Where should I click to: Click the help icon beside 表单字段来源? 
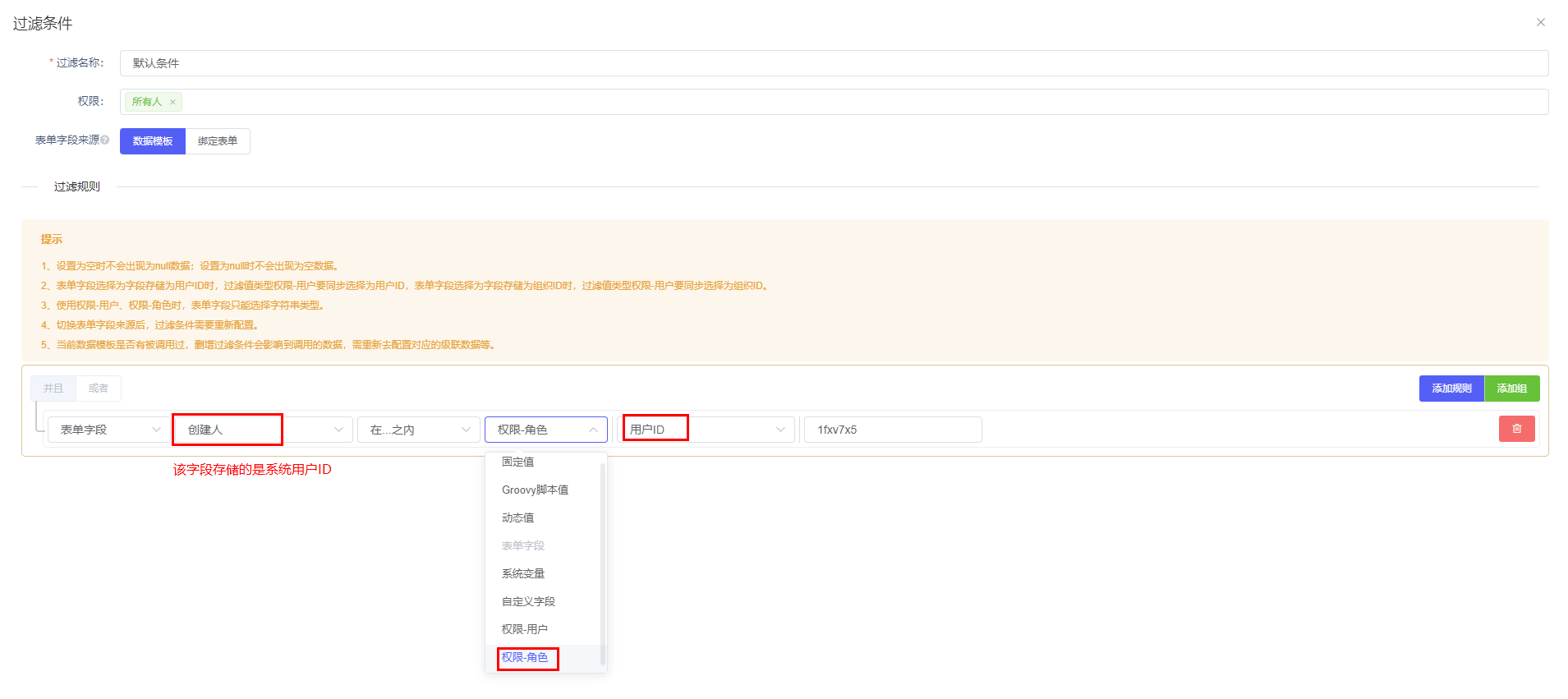click(105, 140)
